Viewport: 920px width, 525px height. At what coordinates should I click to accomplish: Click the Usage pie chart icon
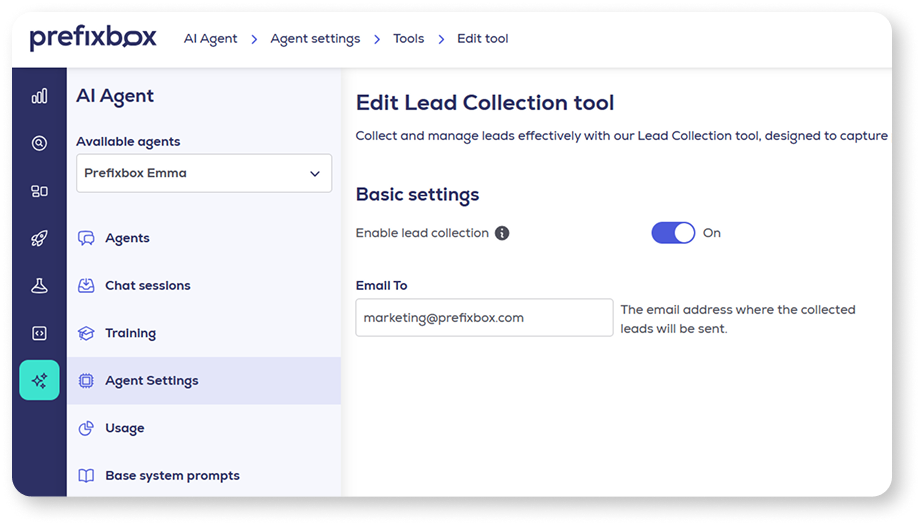pos(86,428)
